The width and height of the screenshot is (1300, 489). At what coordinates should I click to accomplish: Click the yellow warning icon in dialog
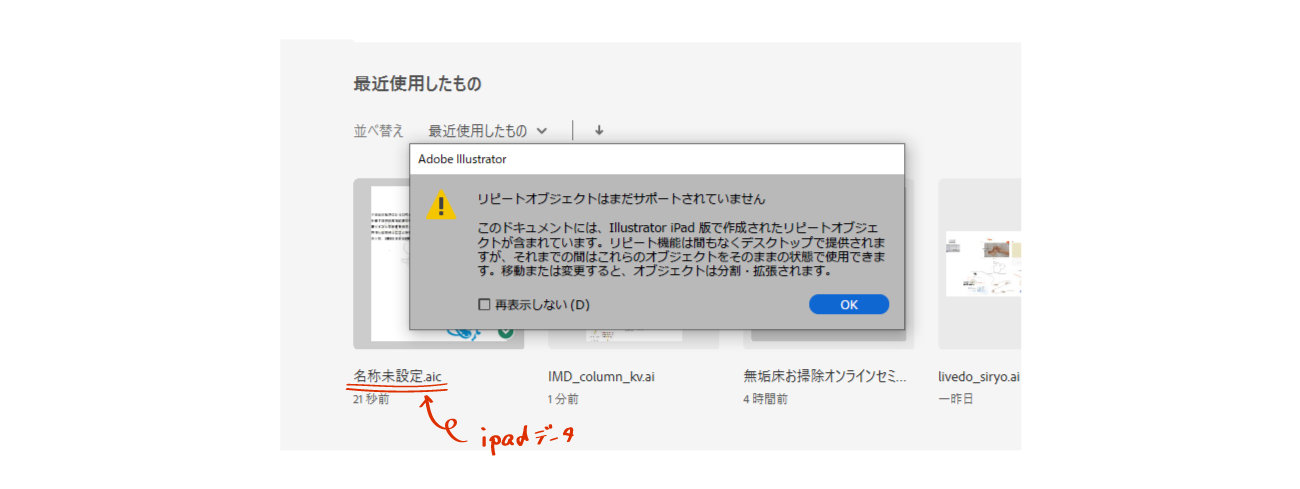click(x=441, y=205)
